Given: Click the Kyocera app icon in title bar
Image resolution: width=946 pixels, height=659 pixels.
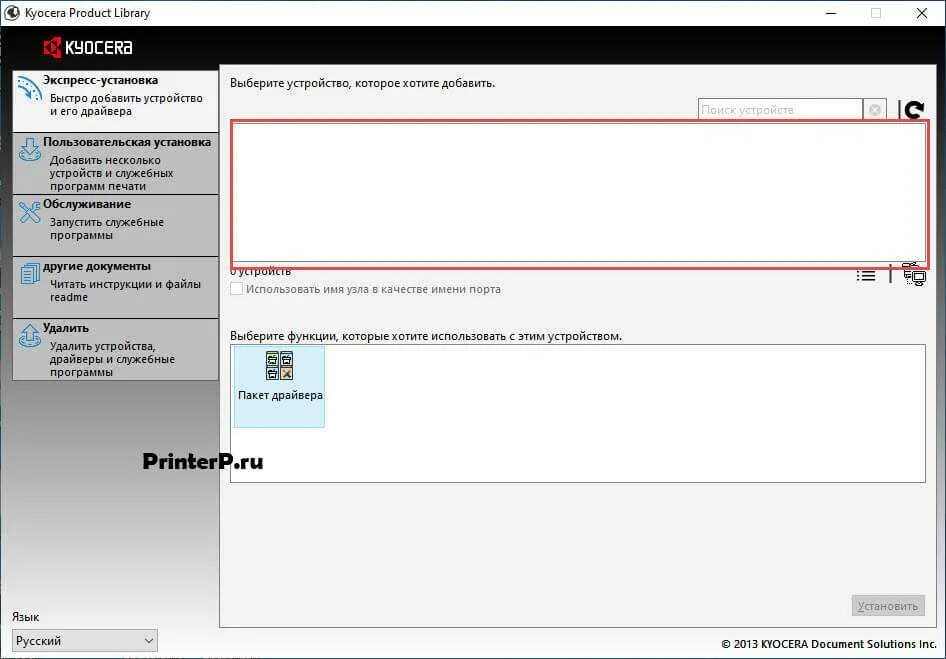Looking at the screenshot, I should [11, 13].
